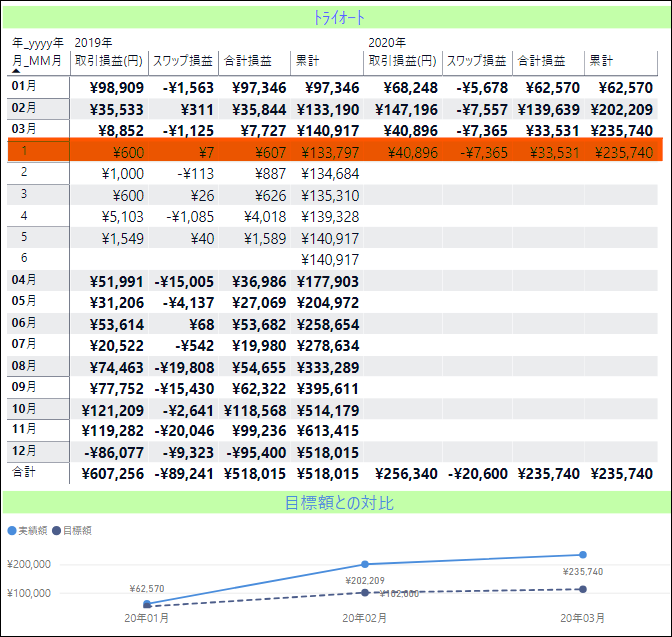Select the 合計 total row label
672x637 pixels.
24,472
